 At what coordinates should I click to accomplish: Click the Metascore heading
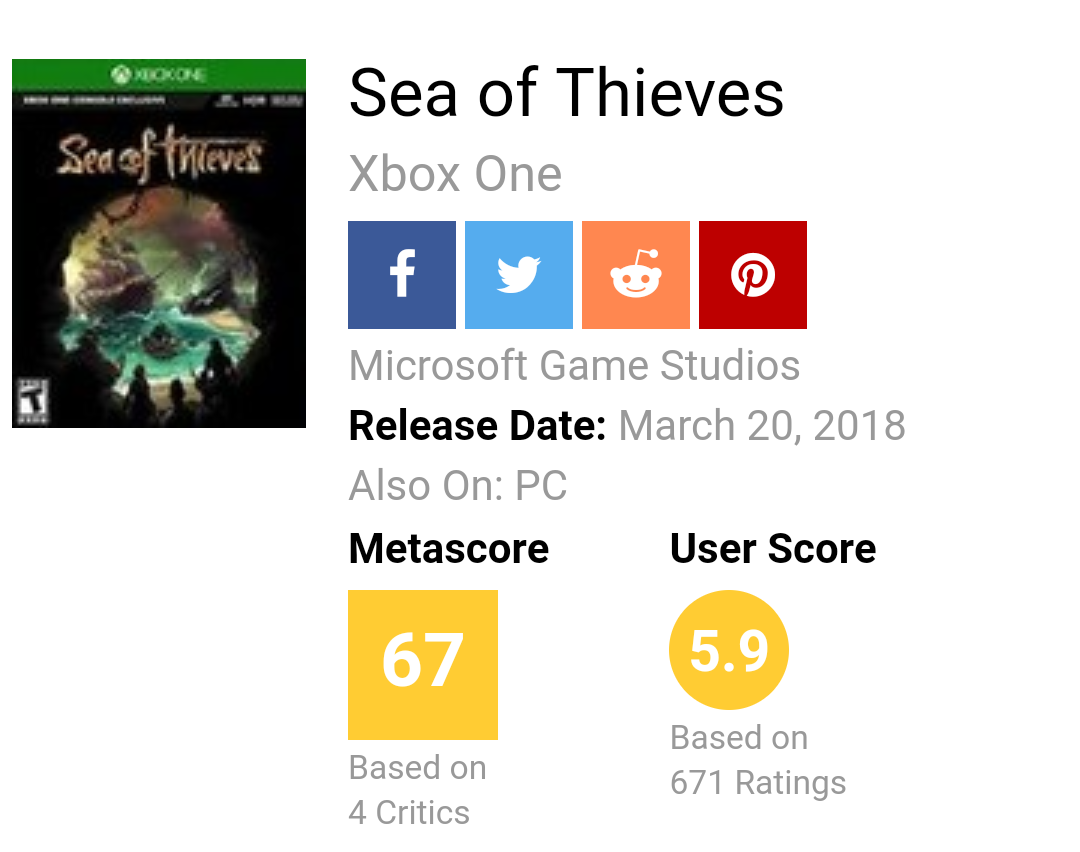[449, 549]
